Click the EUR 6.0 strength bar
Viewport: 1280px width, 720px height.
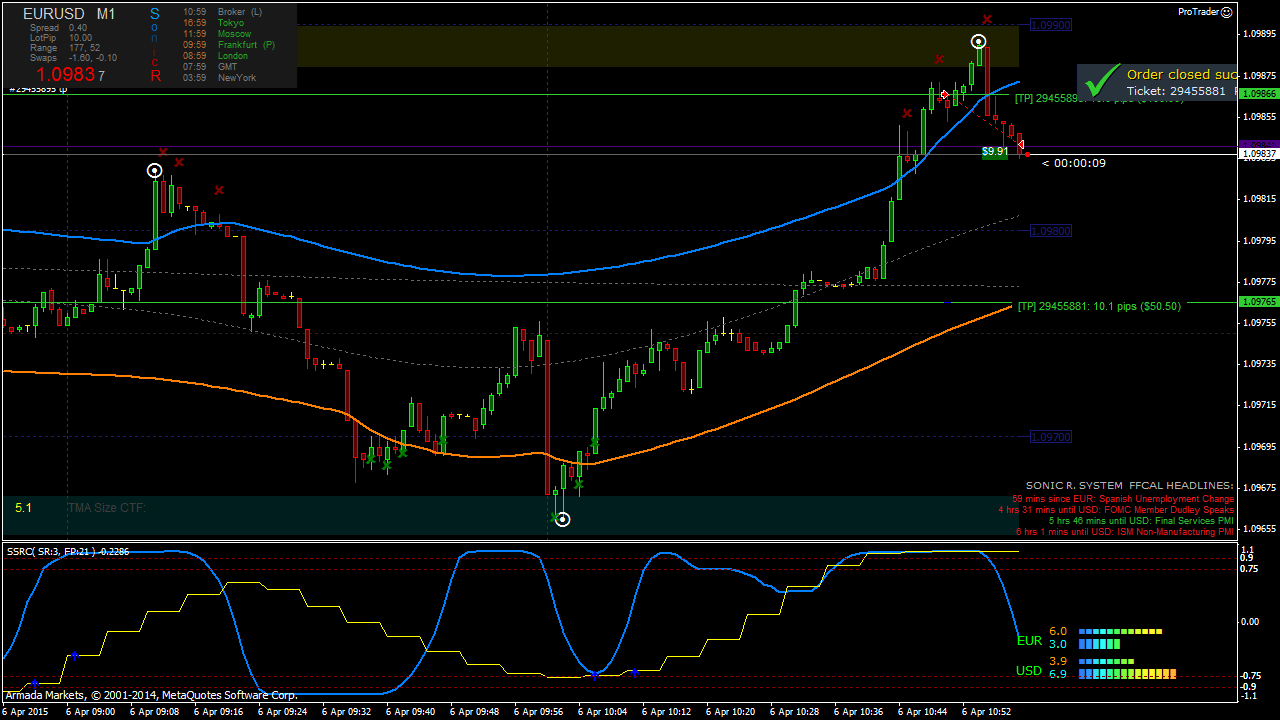click(x=1120, y=632)
